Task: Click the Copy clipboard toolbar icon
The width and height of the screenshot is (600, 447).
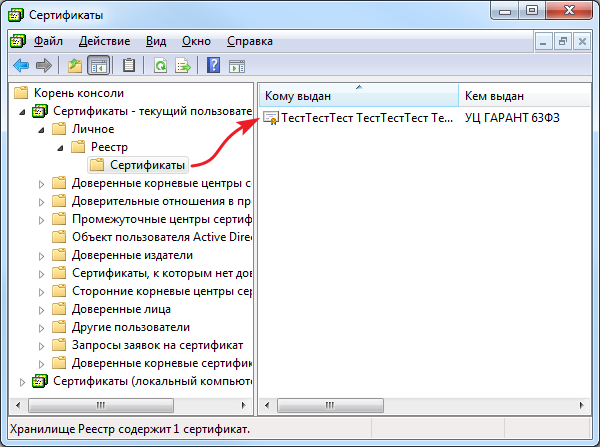Action: pyautogui.click(x=129, y=66)
